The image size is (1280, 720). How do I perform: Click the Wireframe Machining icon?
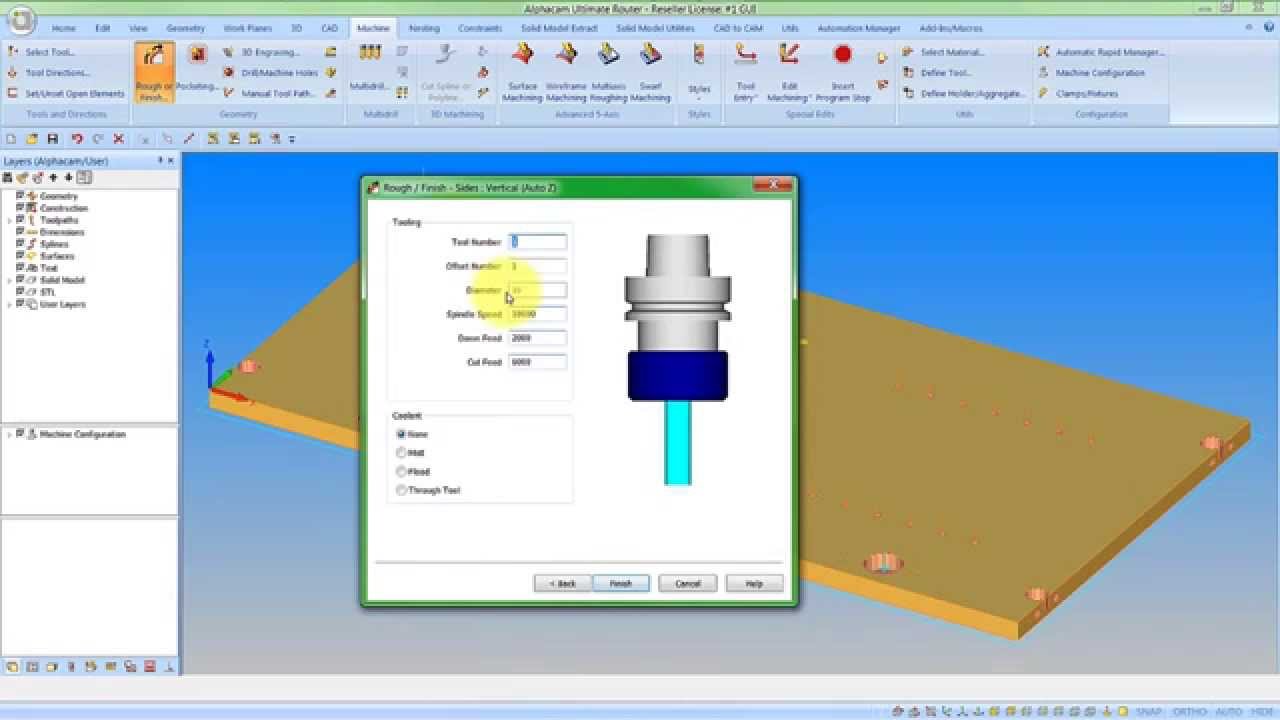(x=563, y=72)
